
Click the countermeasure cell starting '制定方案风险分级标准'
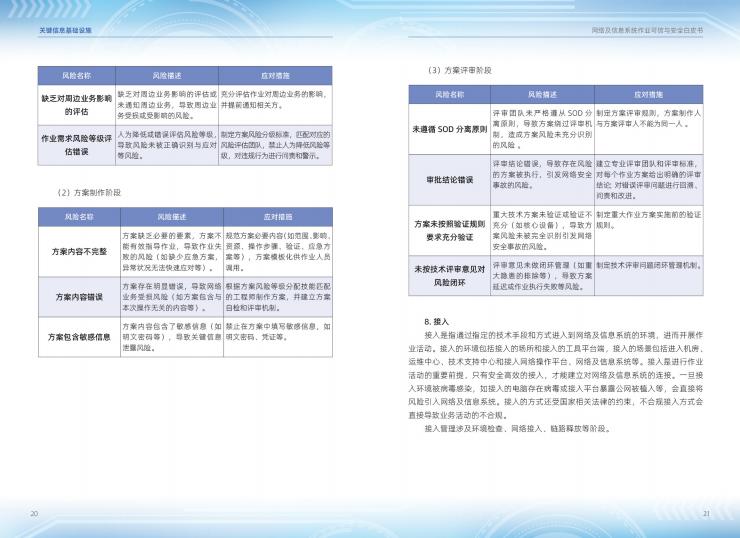point(275,145)
